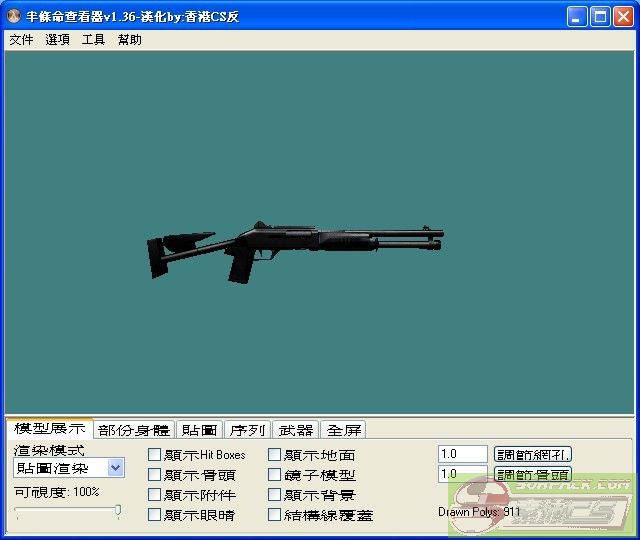Enable the 鏡子模型 checkbox
The width and height of the screenshot is (640, 540).
(x=274, y=475)
